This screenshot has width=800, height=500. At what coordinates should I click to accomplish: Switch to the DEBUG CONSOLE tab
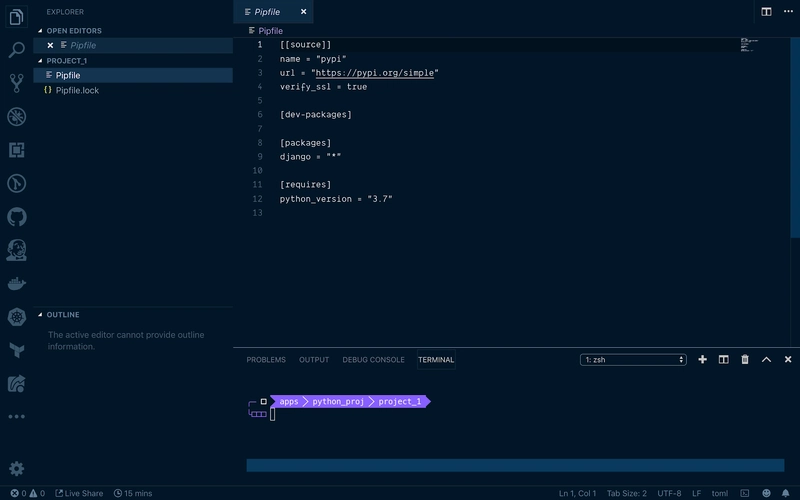click(373, 360)
